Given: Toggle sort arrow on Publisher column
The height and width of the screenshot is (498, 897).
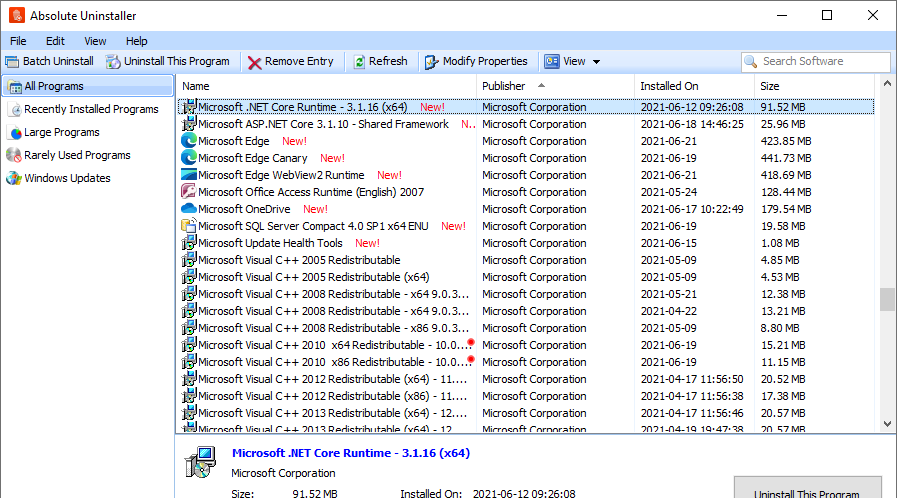Looking at the screenshot, I should pos(541,86).
